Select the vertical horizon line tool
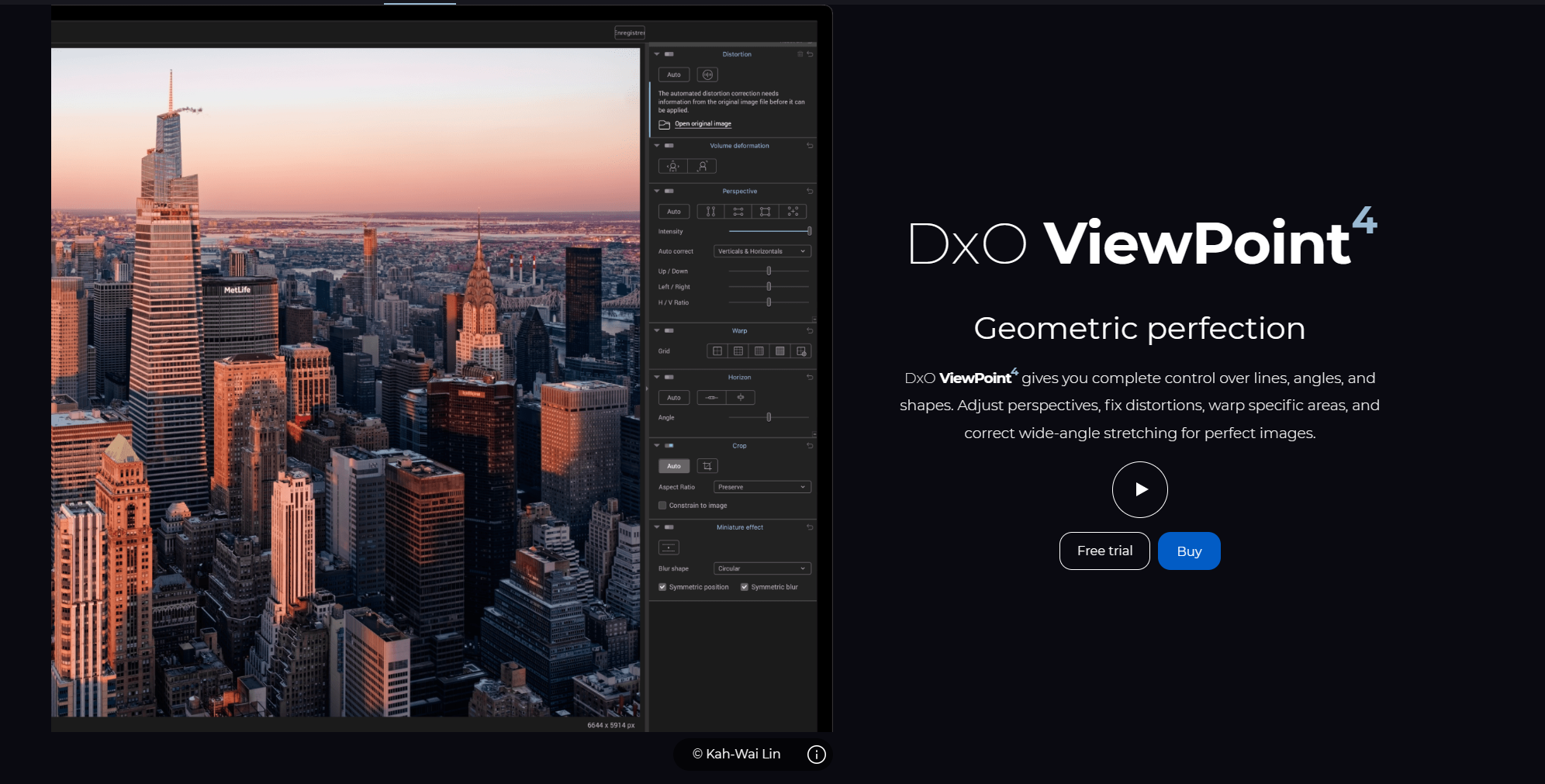 [x=741, y=398]
